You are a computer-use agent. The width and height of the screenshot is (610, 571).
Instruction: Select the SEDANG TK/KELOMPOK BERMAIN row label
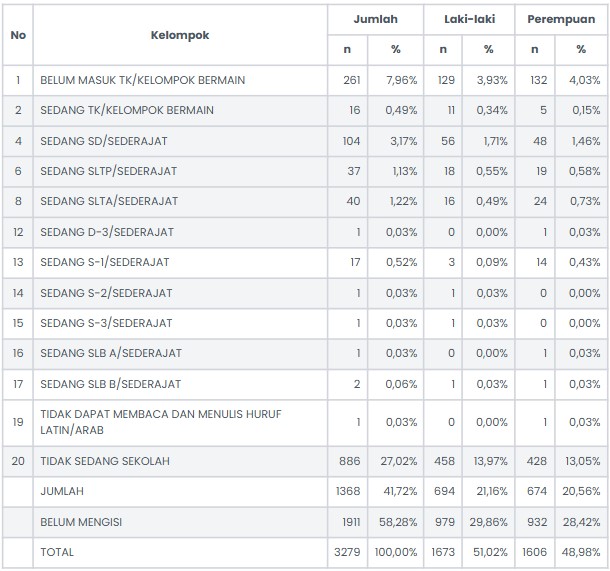tap(127, 110)
